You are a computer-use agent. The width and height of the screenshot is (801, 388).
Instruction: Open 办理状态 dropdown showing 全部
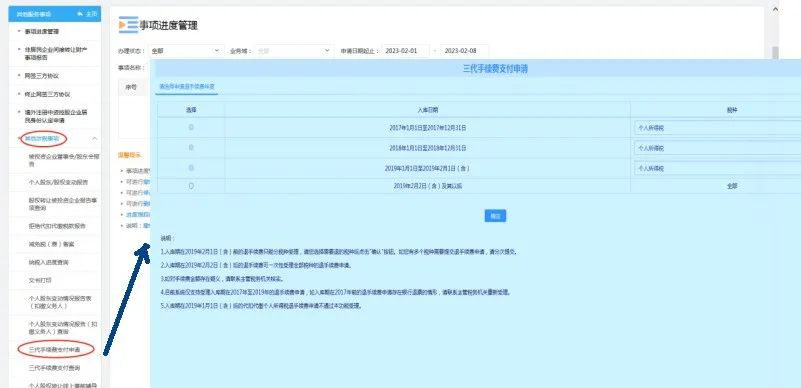coord(185,51)
